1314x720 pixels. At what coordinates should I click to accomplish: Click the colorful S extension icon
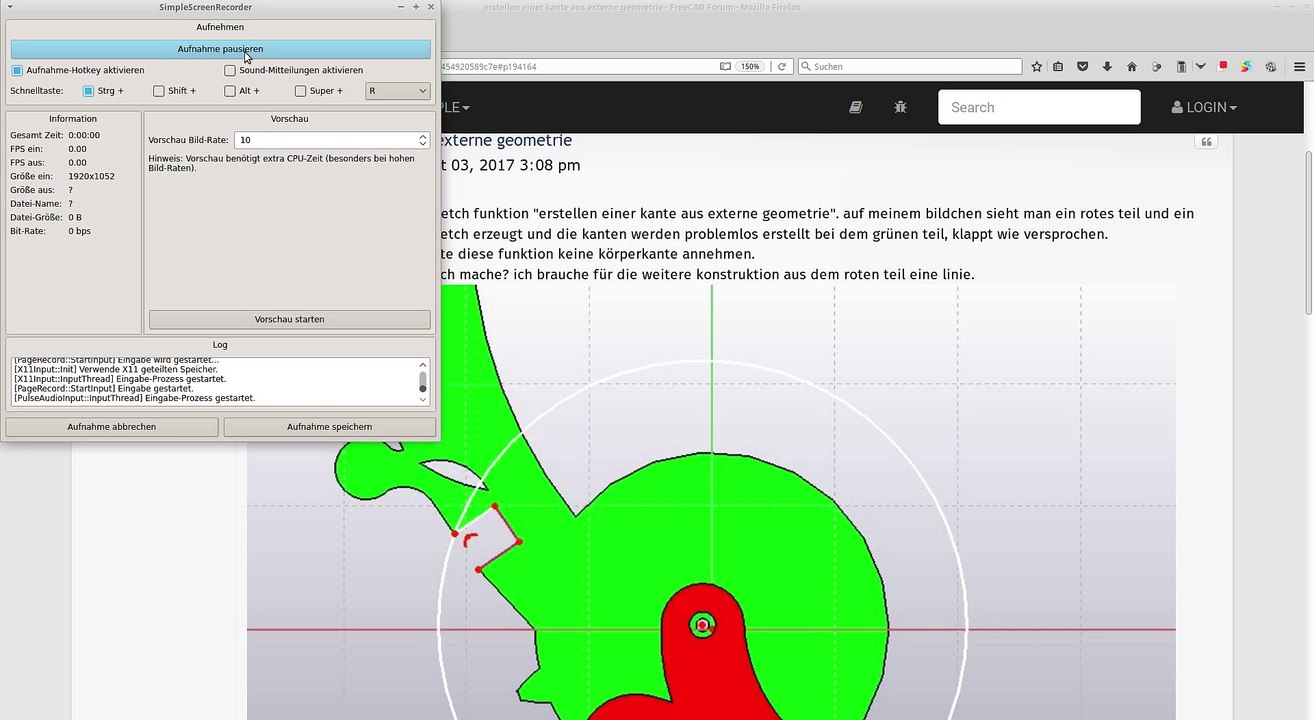point(1246,67)
